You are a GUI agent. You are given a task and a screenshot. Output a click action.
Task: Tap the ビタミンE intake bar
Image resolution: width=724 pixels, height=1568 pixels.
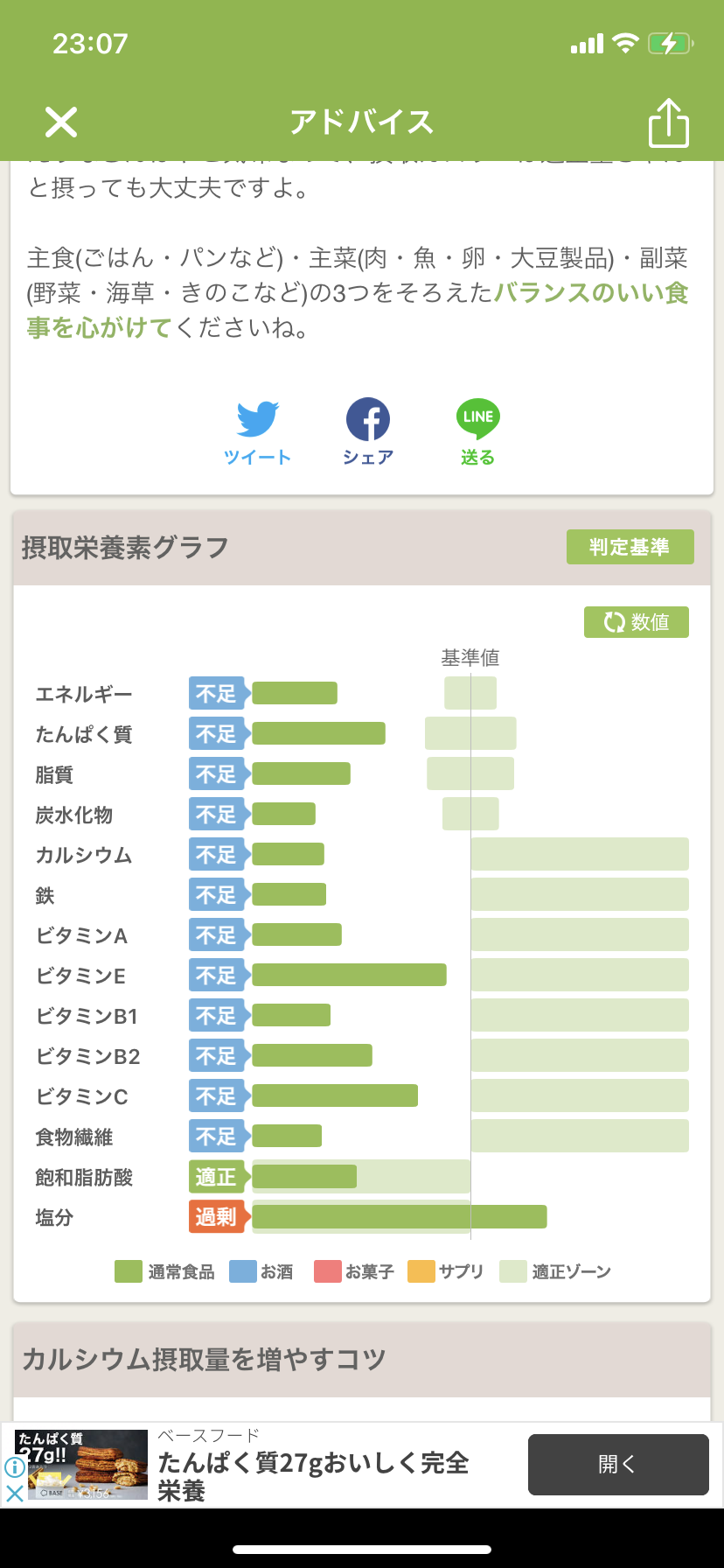(349, 975)
